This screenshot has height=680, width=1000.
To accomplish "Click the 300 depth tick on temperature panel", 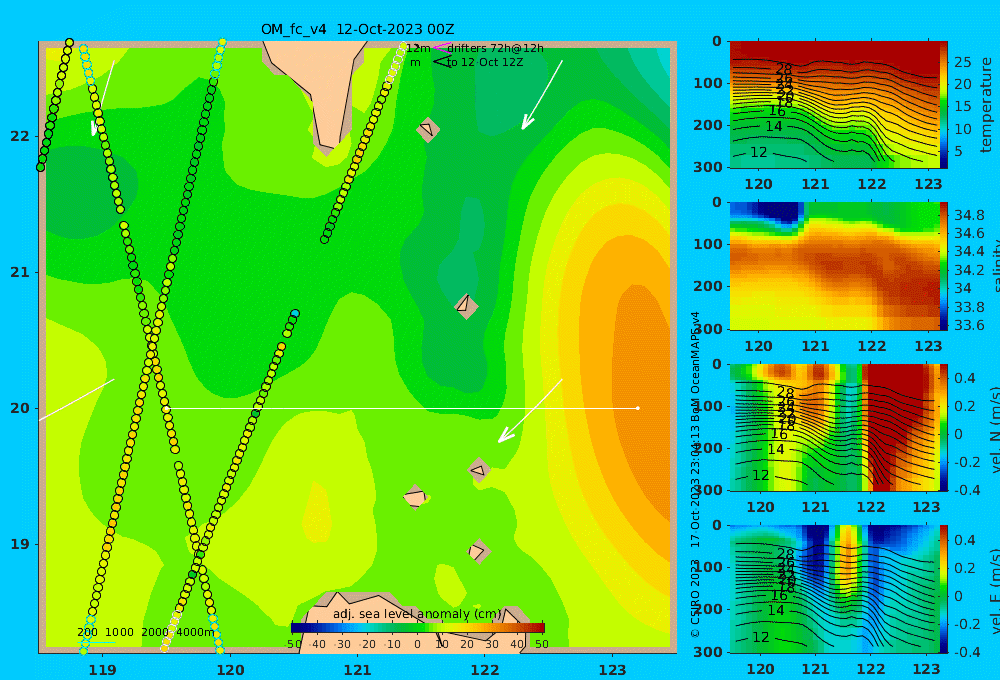I will pyautogui.click(x=708, y=166).
